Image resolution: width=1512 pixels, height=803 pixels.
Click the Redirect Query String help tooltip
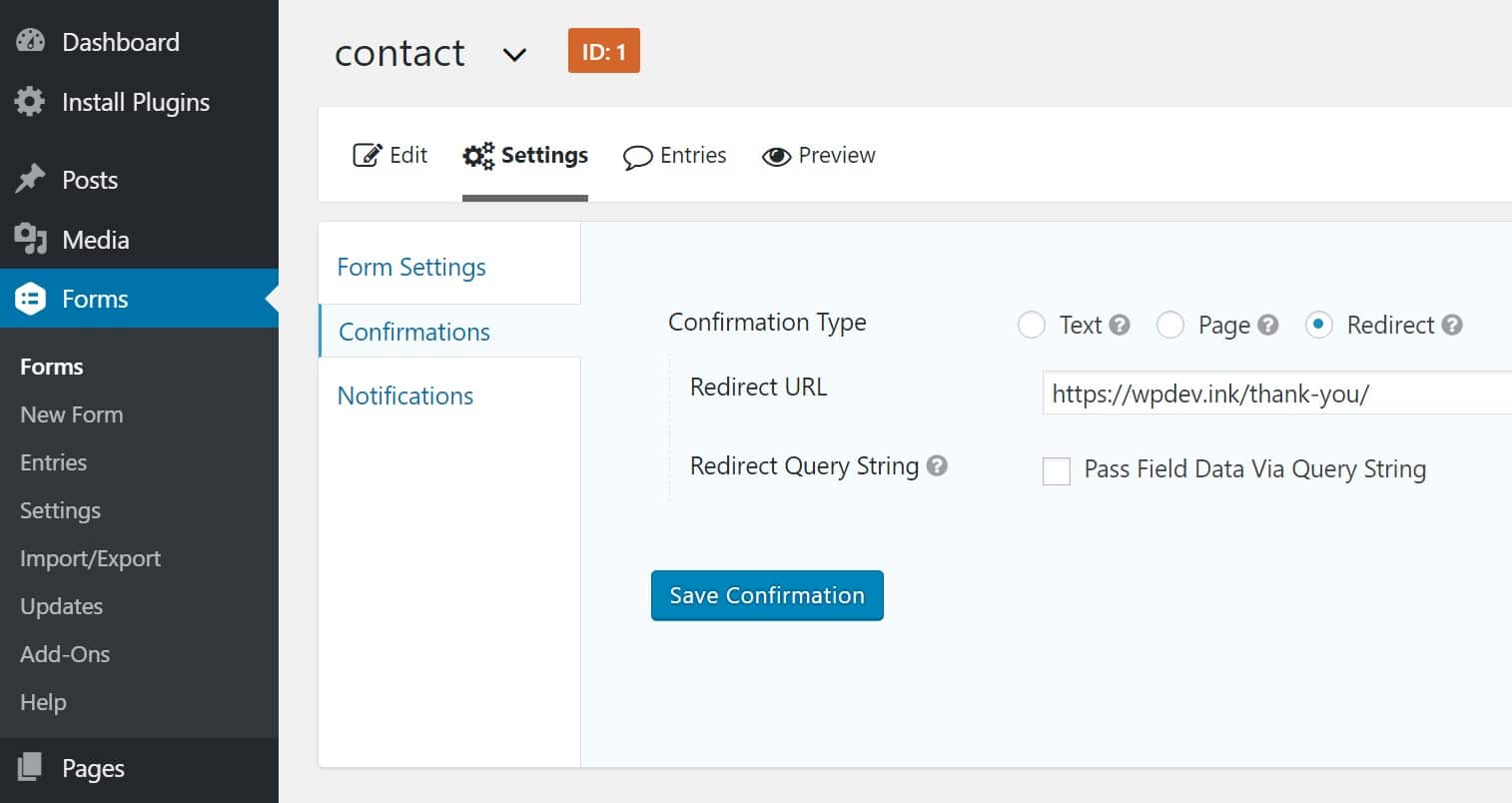(x=937, y=464)
